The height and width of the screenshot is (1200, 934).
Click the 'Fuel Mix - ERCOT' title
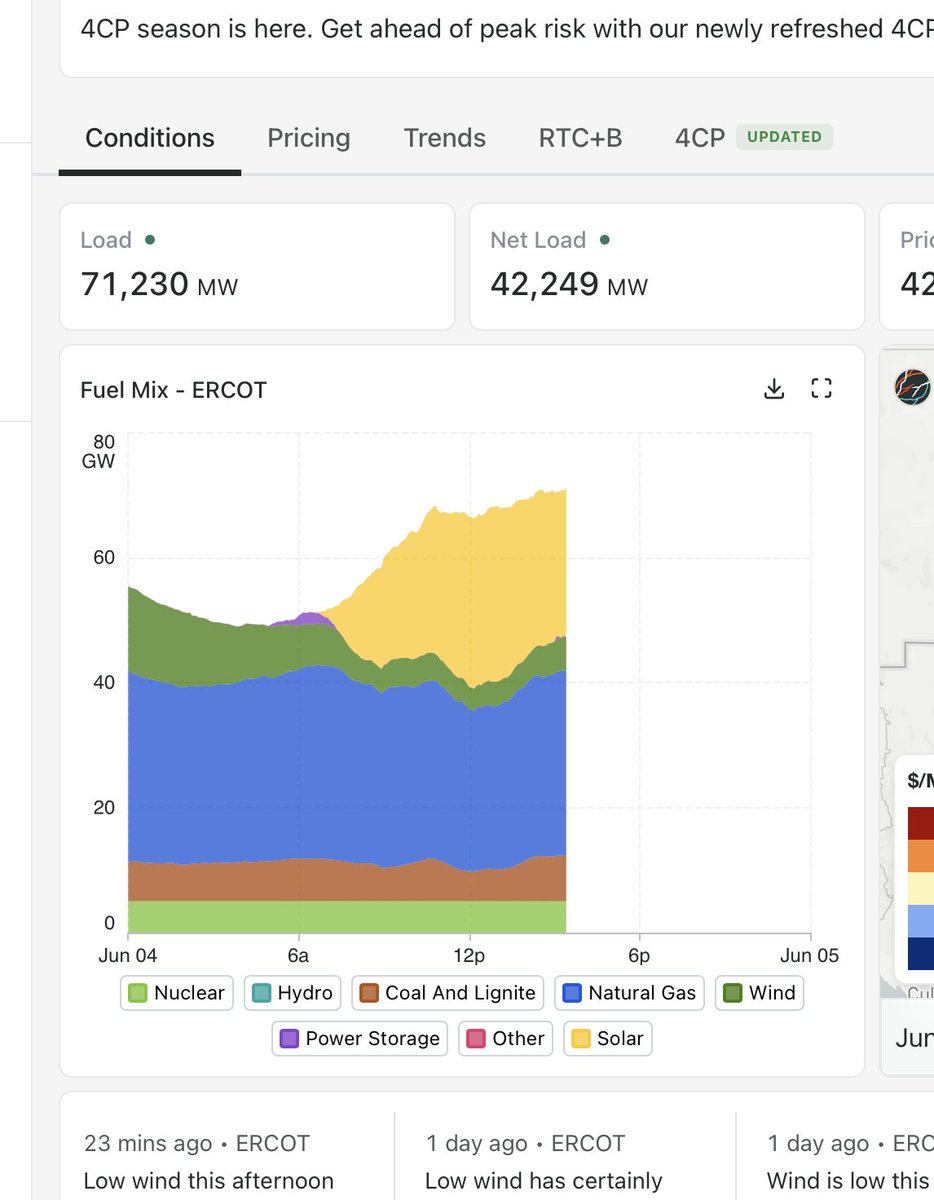pyautogui.click(x=173, y=389)
